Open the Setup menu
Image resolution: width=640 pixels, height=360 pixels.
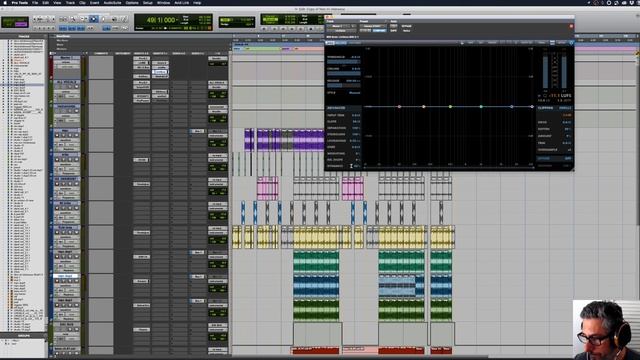pyautogui.click(x=147, y=2)
